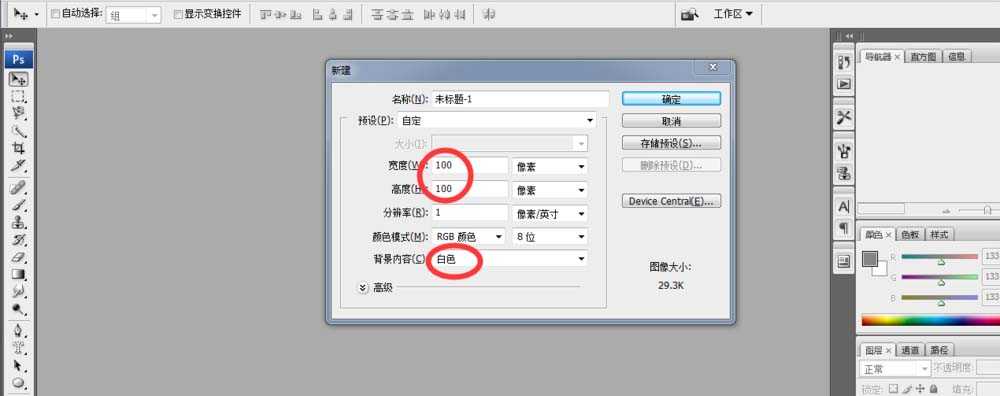Click the Go to Bridge icon
The image size is (1000, 396).
(x=689, y=13)
